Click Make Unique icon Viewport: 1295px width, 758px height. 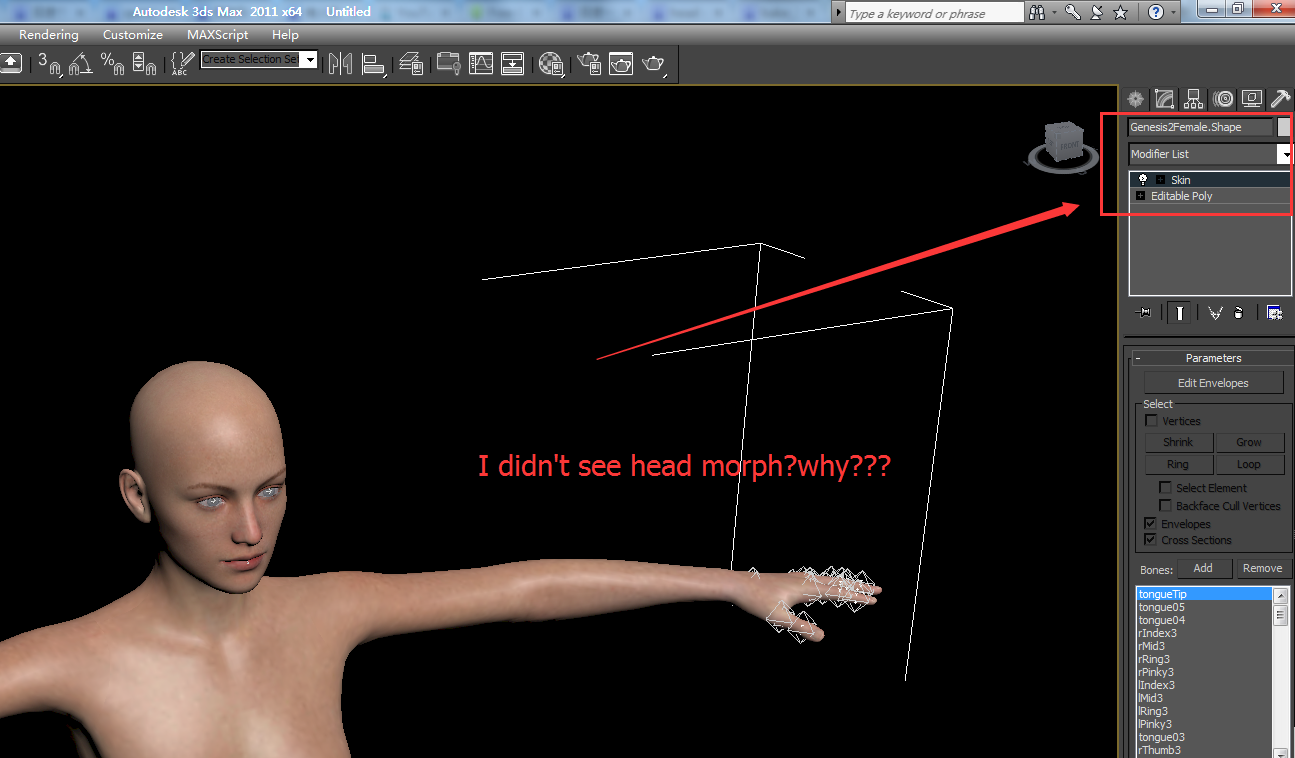click(1215, 313)
